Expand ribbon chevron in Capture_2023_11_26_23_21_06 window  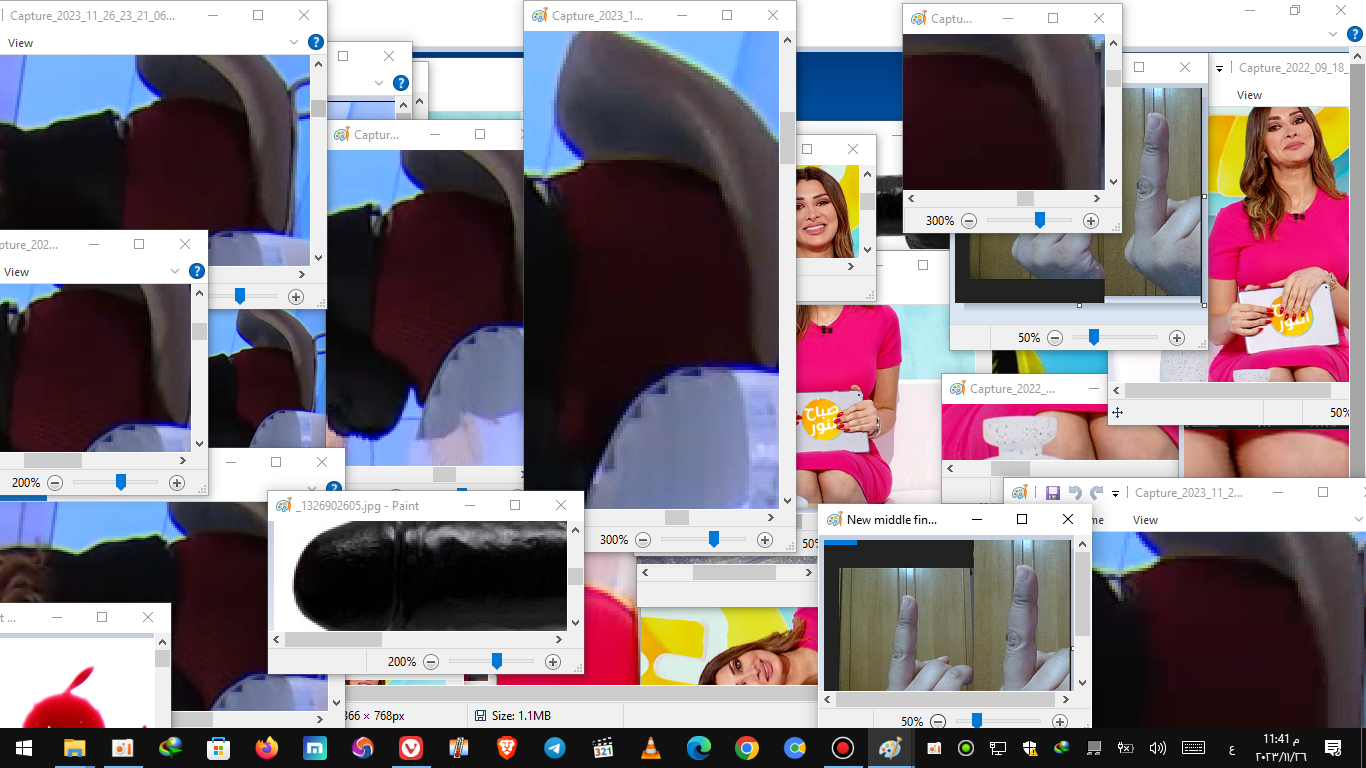point(294,42)
